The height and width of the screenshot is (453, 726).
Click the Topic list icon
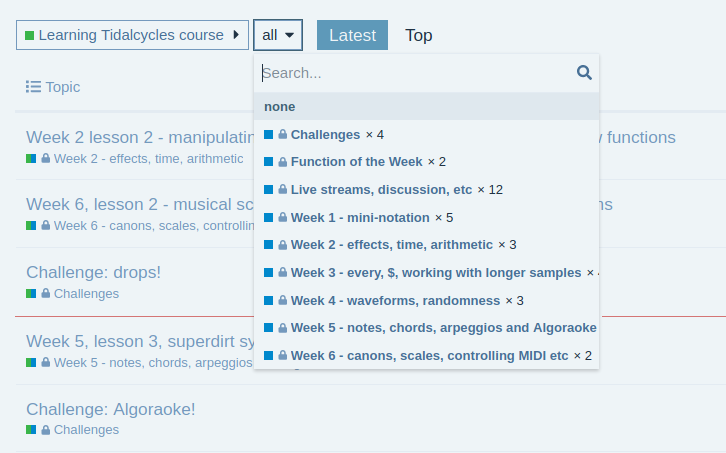[x=33, y=87]
